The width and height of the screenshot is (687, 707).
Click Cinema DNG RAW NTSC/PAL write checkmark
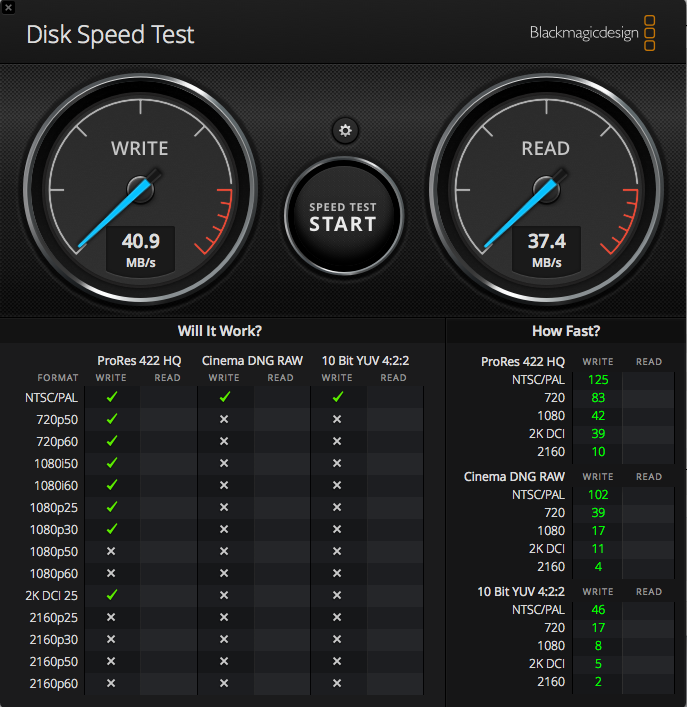(224, 397)
